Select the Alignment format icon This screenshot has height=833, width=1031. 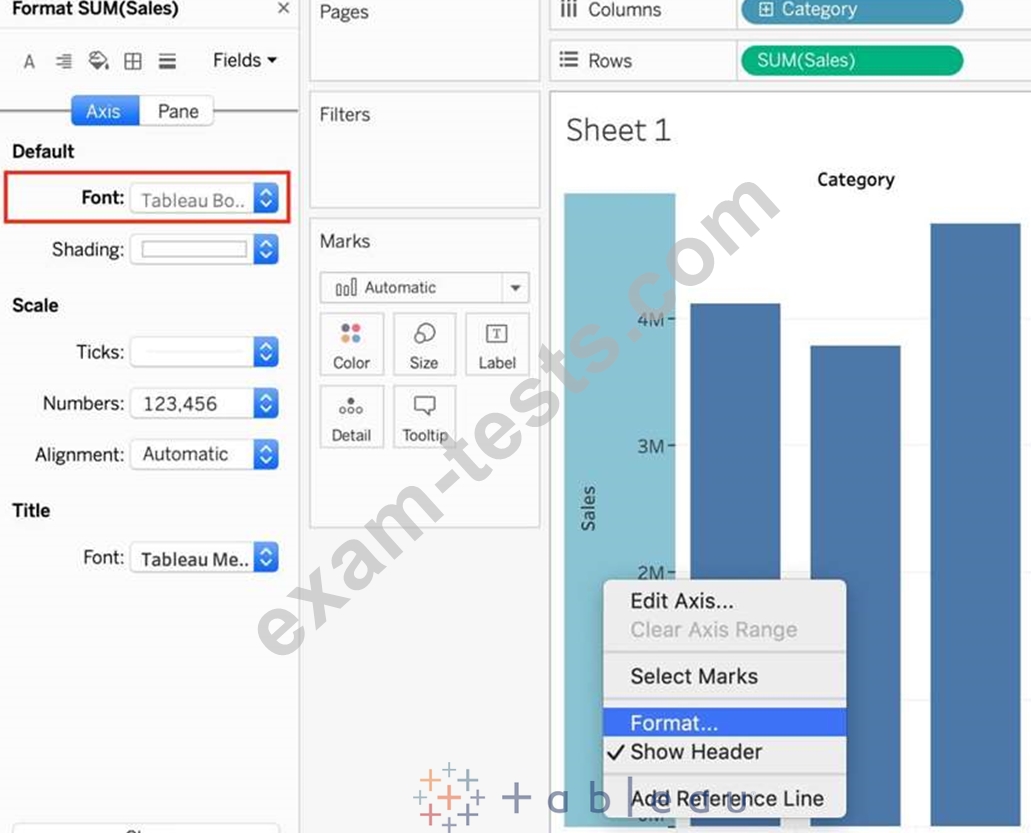click(64, 62)
